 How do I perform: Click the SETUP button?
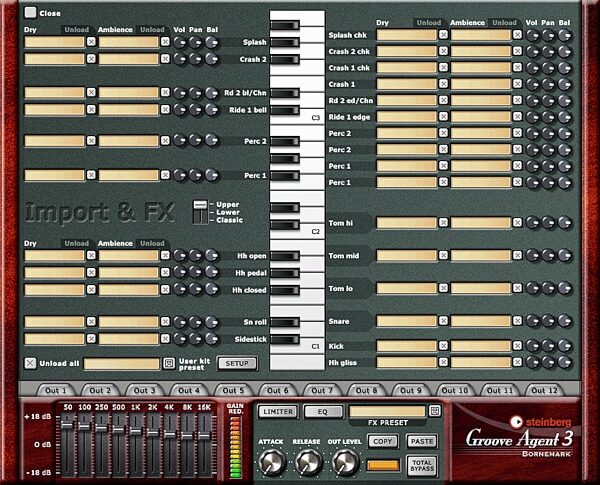[x=237, y=363]
